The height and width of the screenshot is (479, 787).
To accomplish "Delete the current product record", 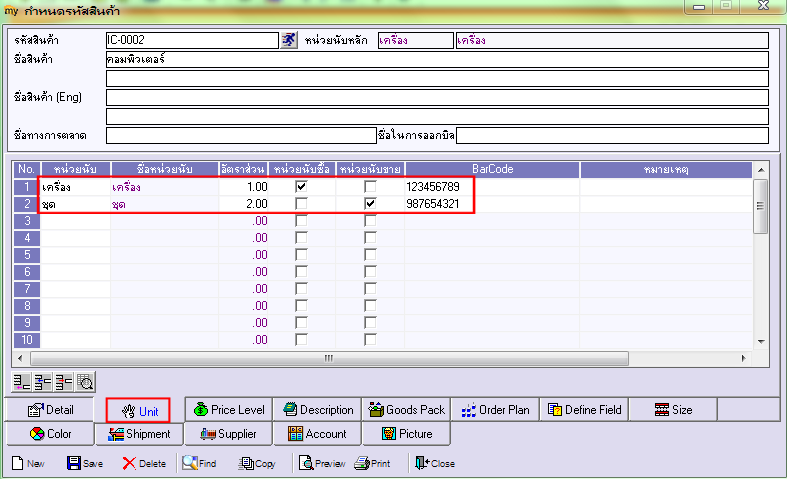I will (x=144, y=463).
